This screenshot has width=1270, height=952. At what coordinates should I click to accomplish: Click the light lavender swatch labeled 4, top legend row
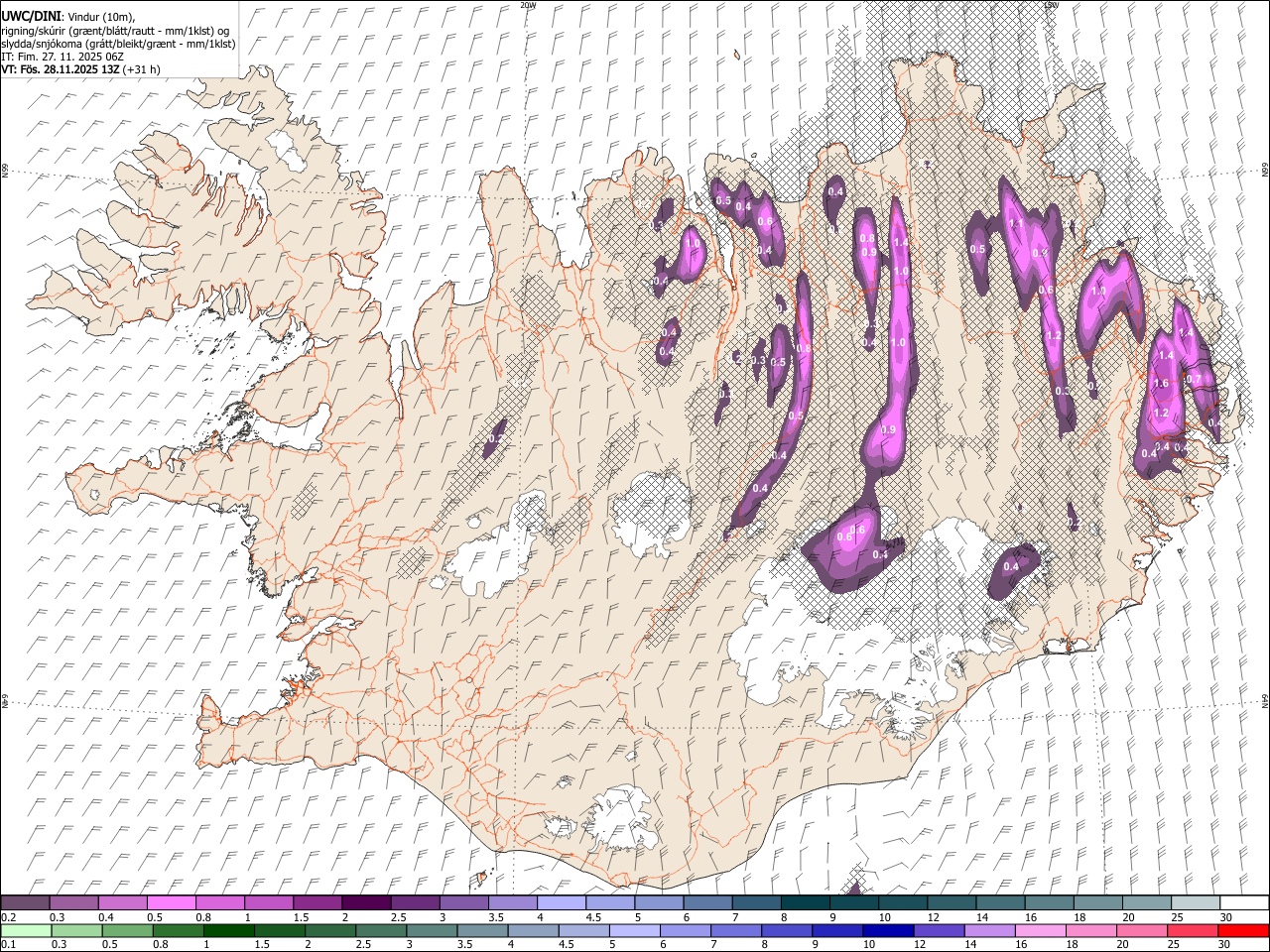click(x=562, y=902)
